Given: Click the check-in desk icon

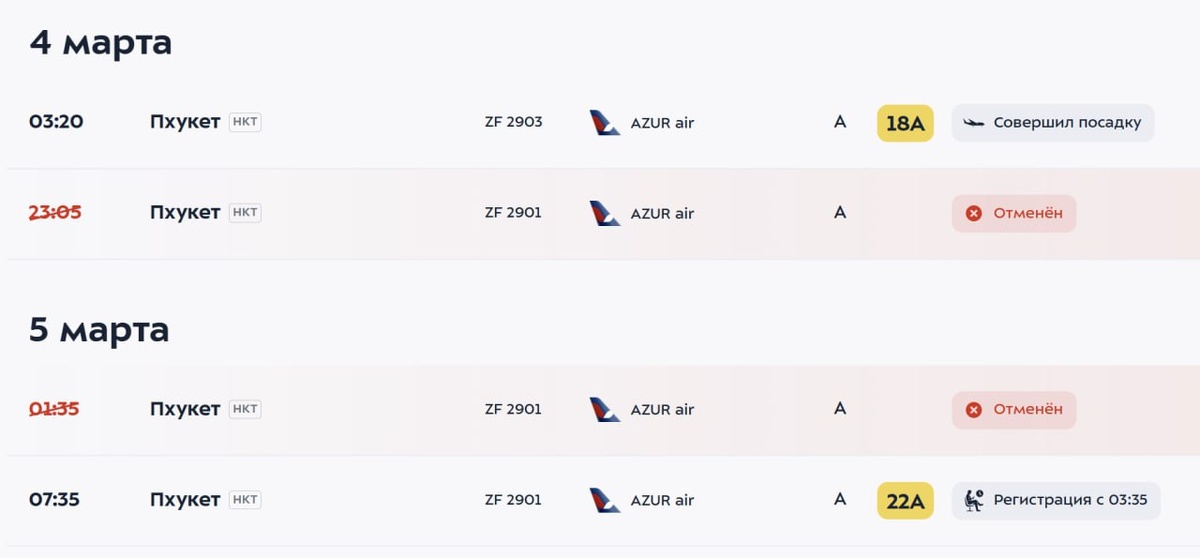Looking at the screenshot, I should pyautogui.click(x=974, y=500).
